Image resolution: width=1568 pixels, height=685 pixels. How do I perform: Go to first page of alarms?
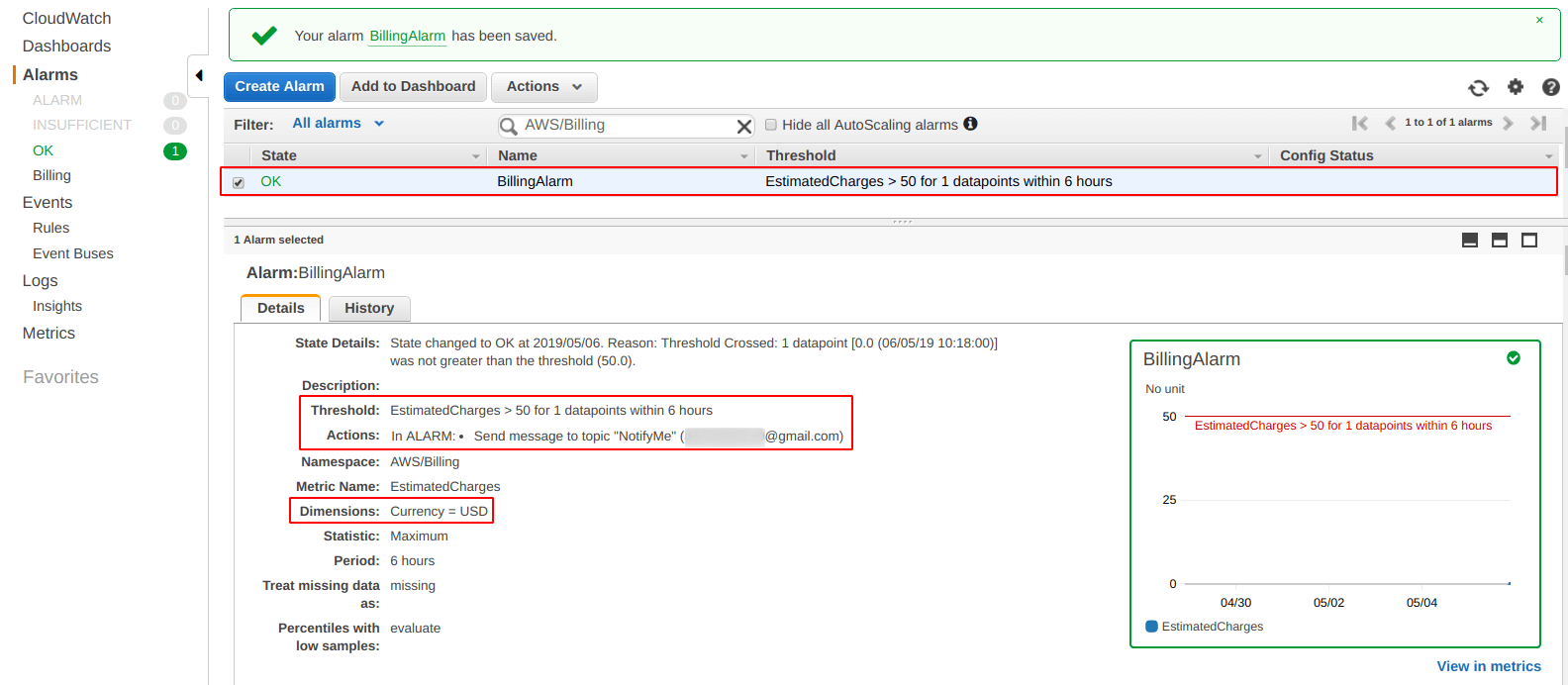coord(1360,123)
